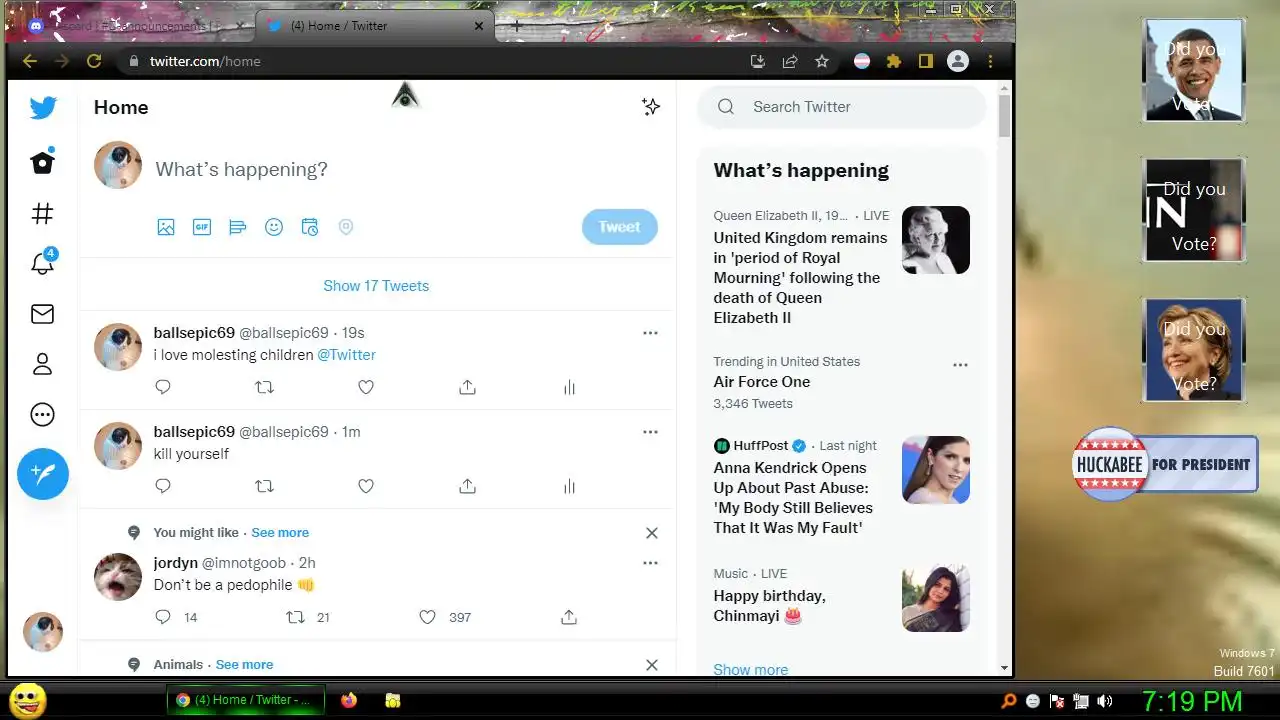View analytics for the 1m tweet
The width and height of the screenshot is (1280, 720).
pos(569,486)
